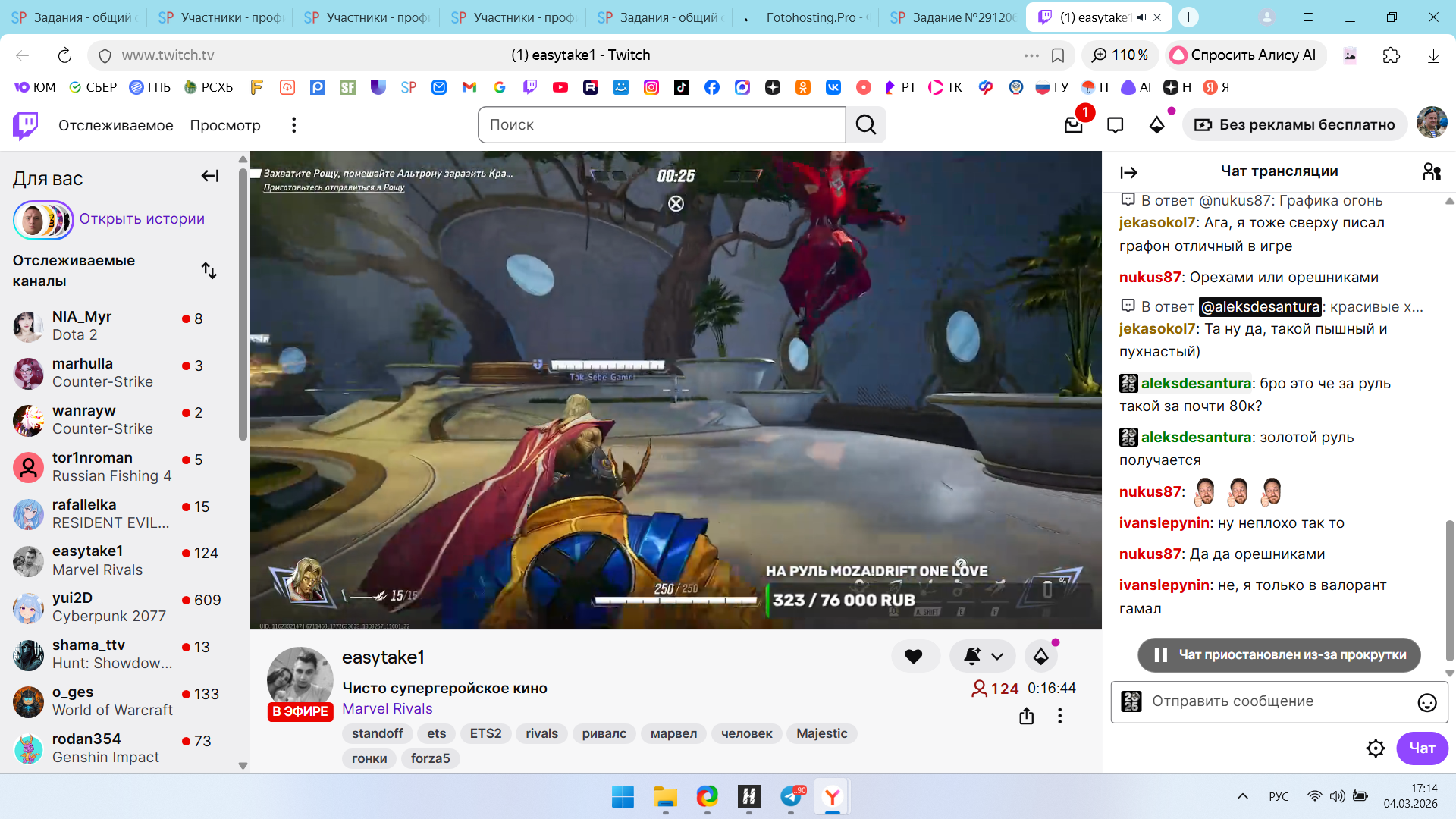Click the Marvel Rivals category link

[x=387, y=708]
